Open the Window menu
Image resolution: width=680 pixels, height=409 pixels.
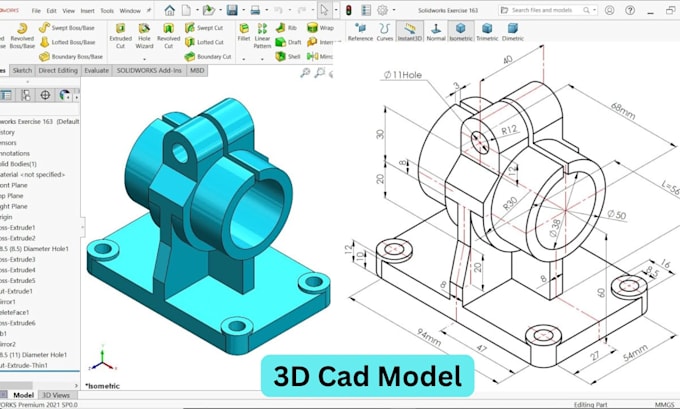point(130,10)
